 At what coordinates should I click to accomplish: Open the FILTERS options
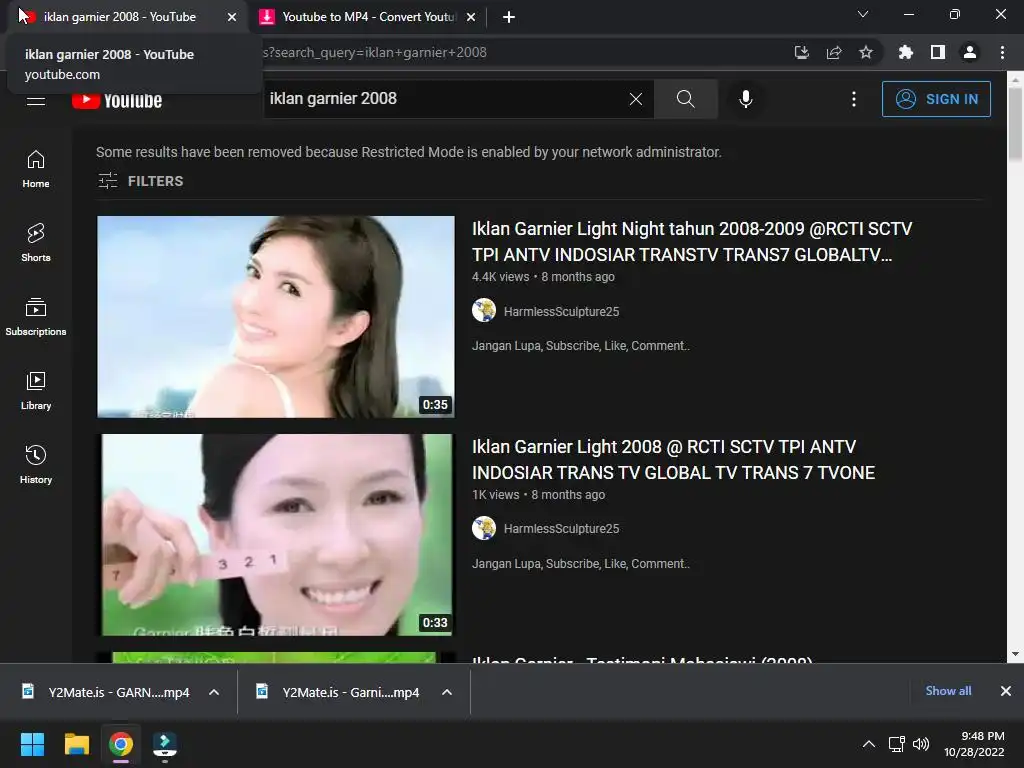click(140, 181)
